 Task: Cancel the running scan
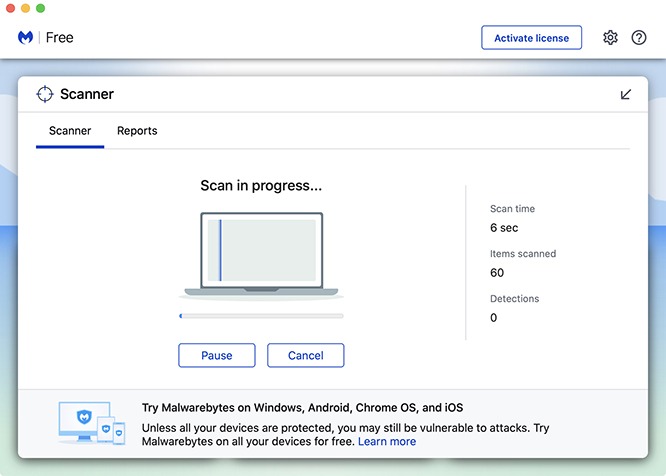click(x=306, y=355)
